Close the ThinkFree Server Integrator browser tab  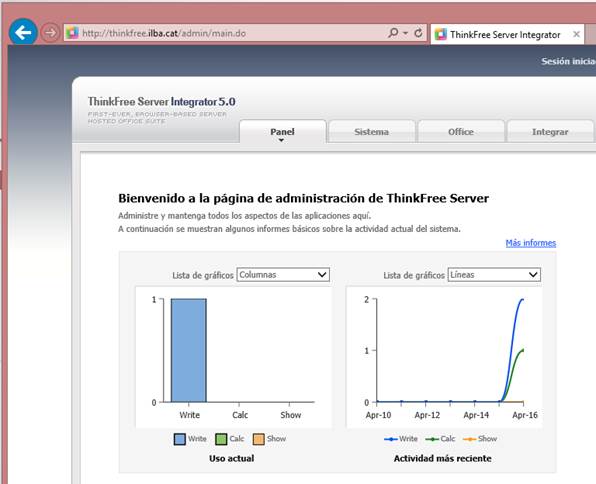click(x=576, y=34)
